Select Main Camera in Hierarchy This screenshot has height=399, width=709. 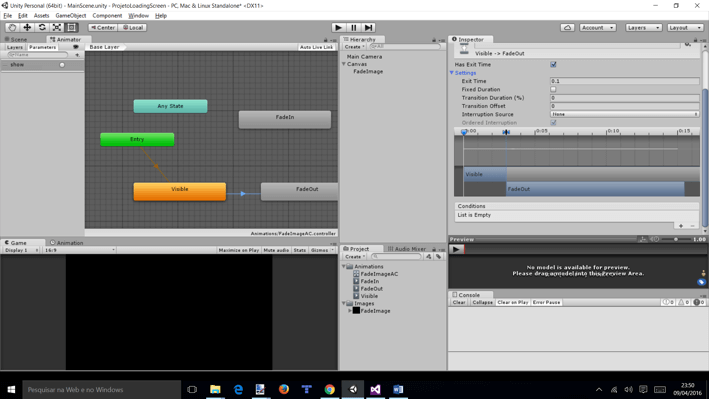(364, 57)
